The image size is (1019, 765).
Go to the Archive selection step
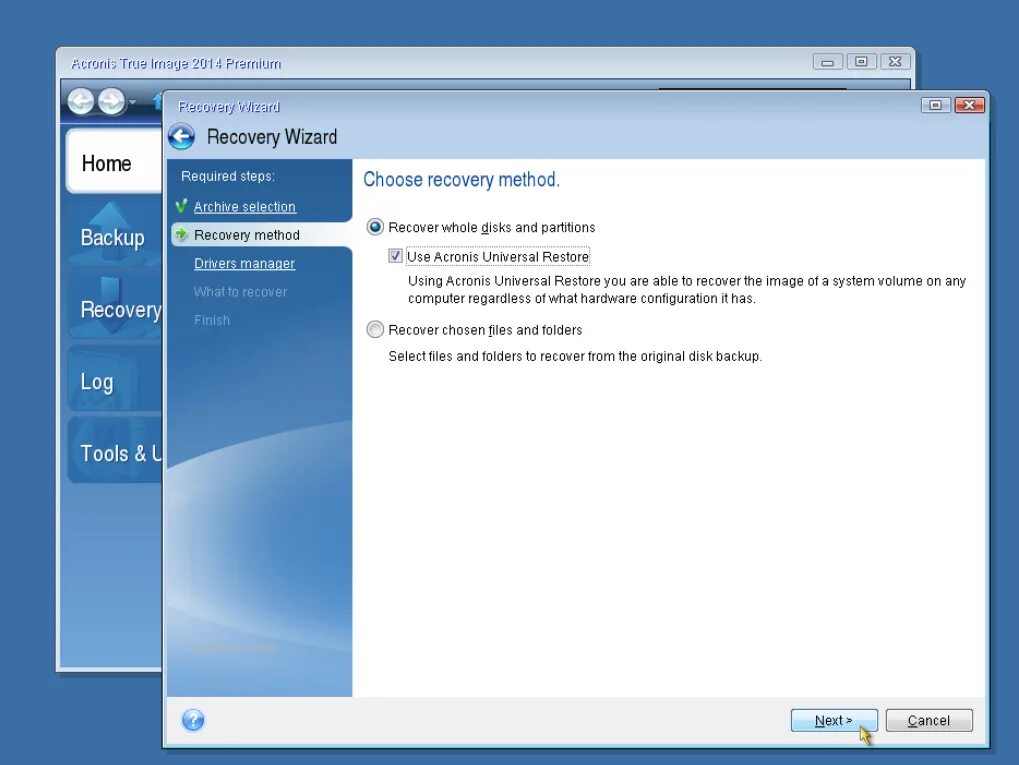tap(244, 207)
